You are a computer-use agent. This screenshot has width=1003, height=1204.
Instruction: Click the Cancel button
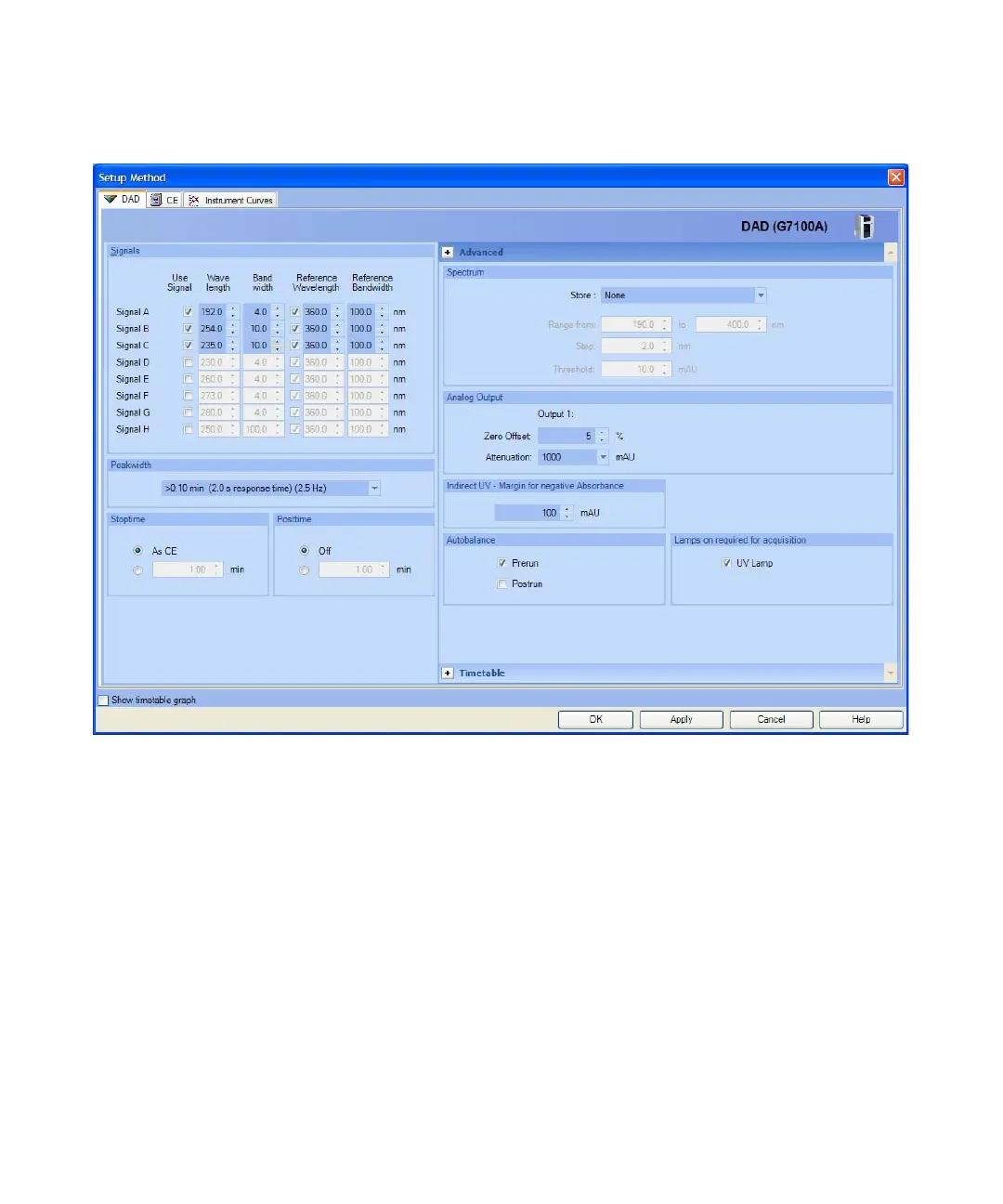772,719
